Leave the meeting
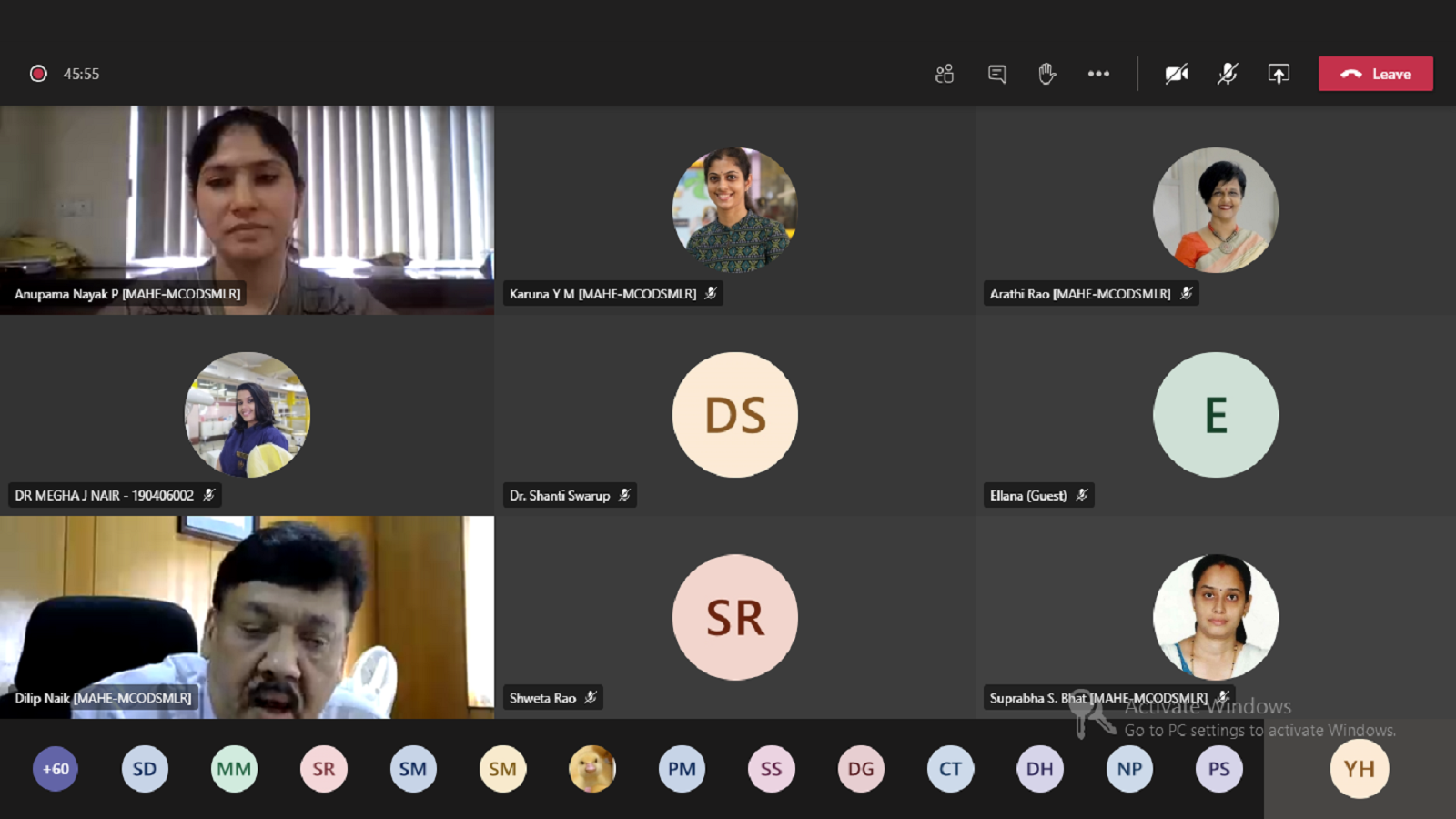Viewport: 1456px width, 819px height. [x=1375, y=74]
